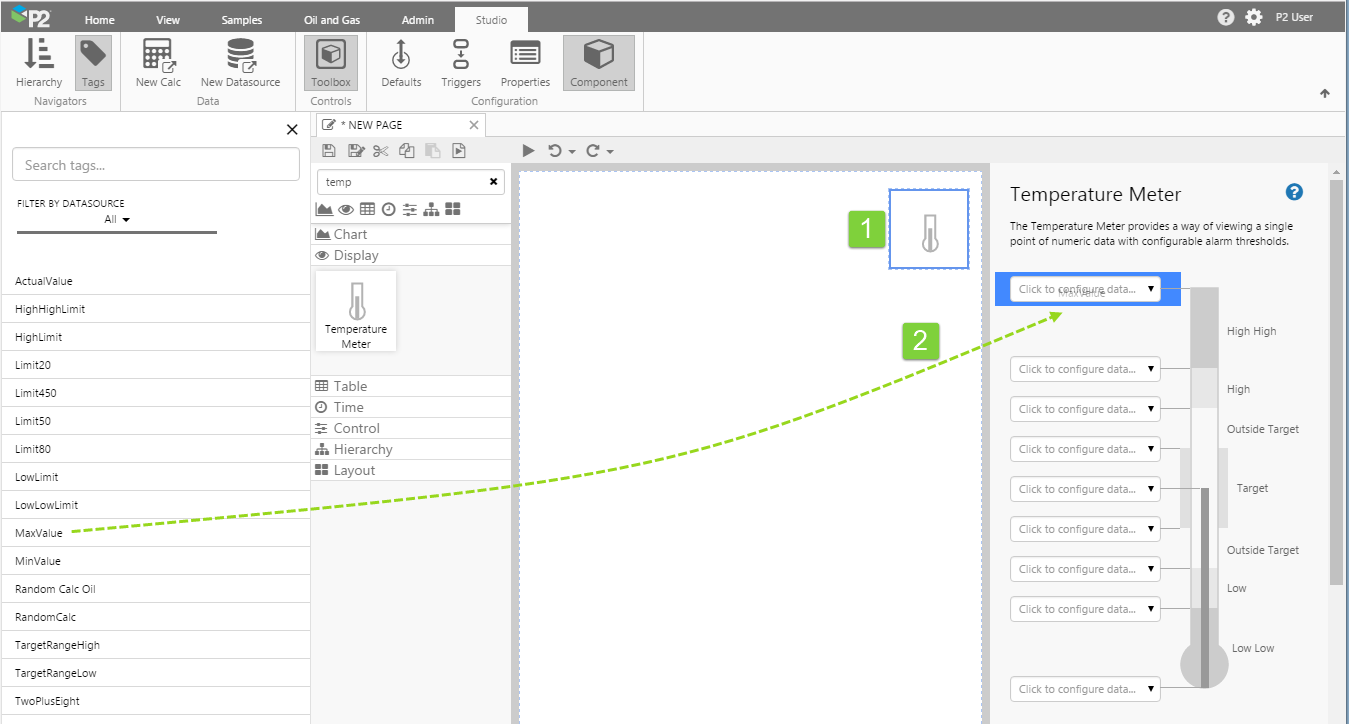Switch to the Oil and Gas tab
Image resolution: width=1349 pixels, height=724 pixels.
coord(331,20)
